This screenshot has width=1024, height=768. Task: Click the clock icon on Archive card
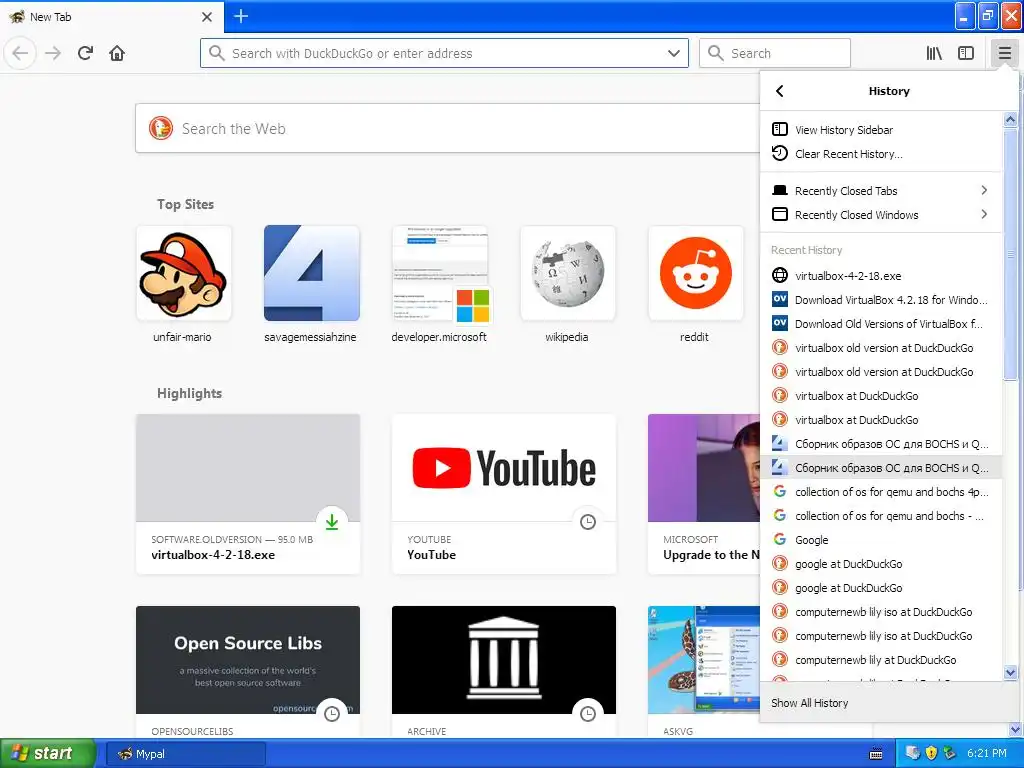click(588, 714)
